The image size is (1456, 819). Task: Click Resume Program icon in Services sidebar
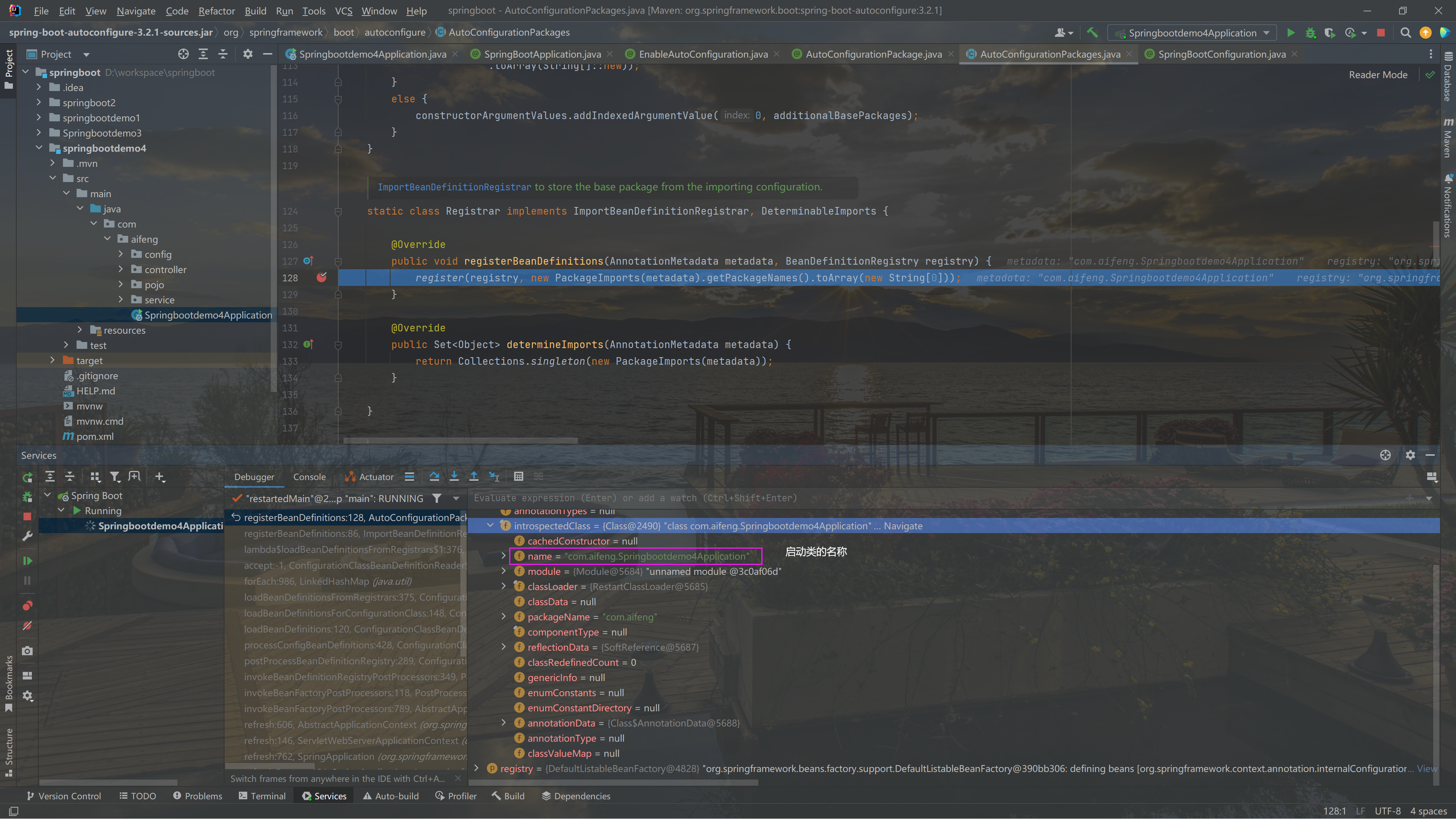point(27,561)
